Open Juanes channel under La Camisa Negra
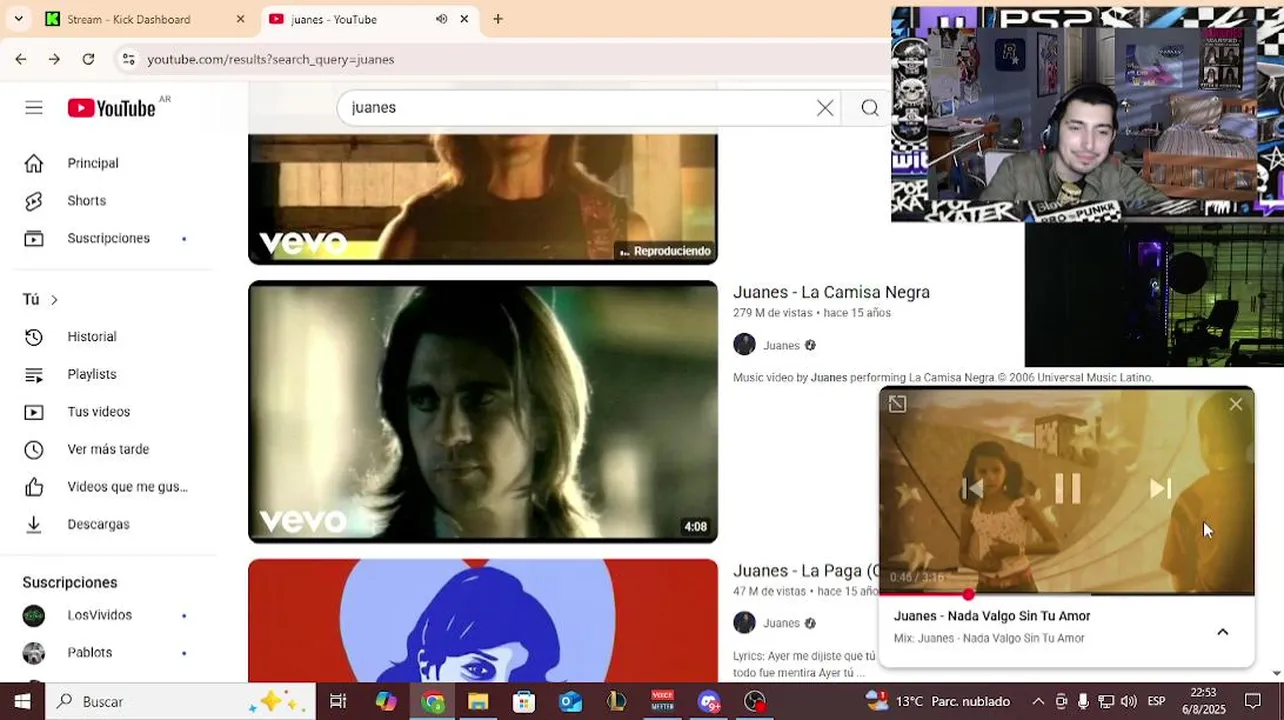1284x720 pixels. (781, 345)
